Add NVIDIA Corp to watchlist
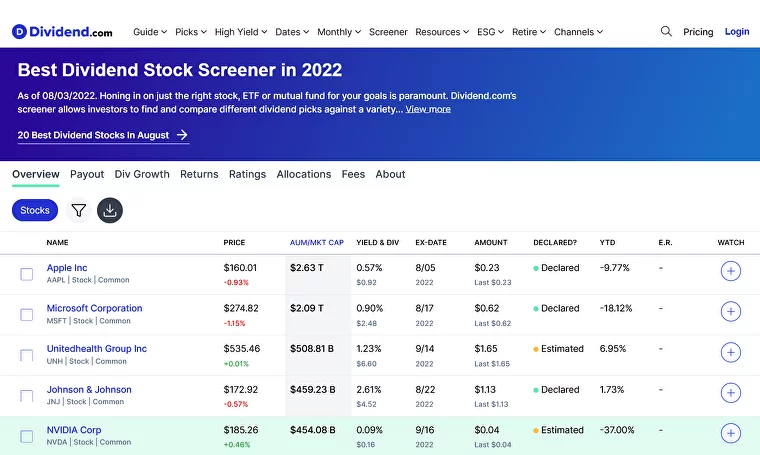This screenshot has width=760, height=455. coord(730,434)
